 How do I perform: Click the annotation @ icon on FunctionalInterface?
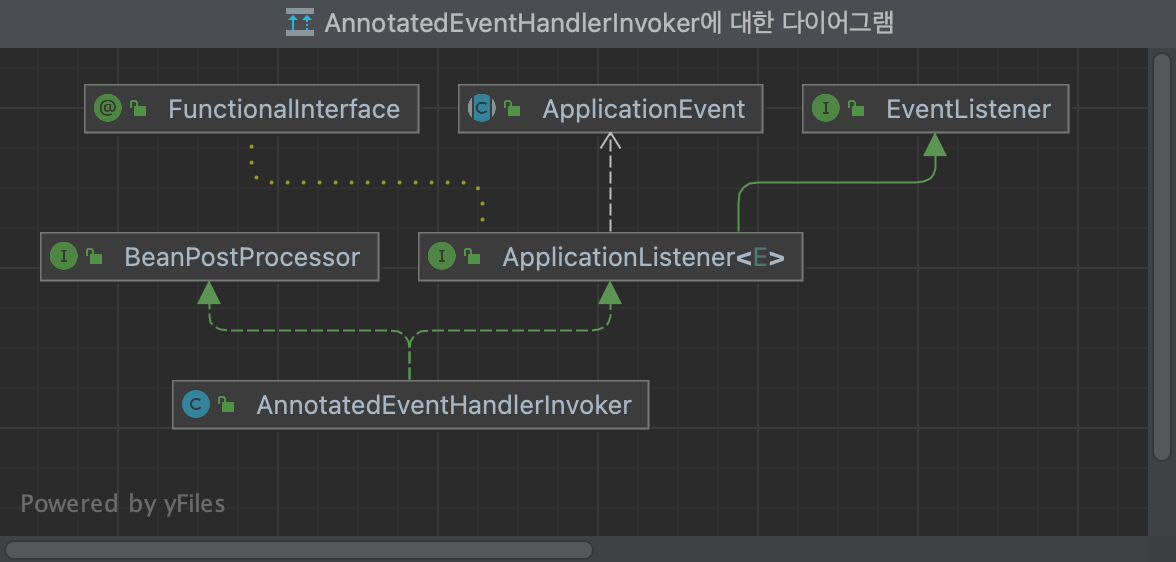pyautogui.click(x=108, y=109)
